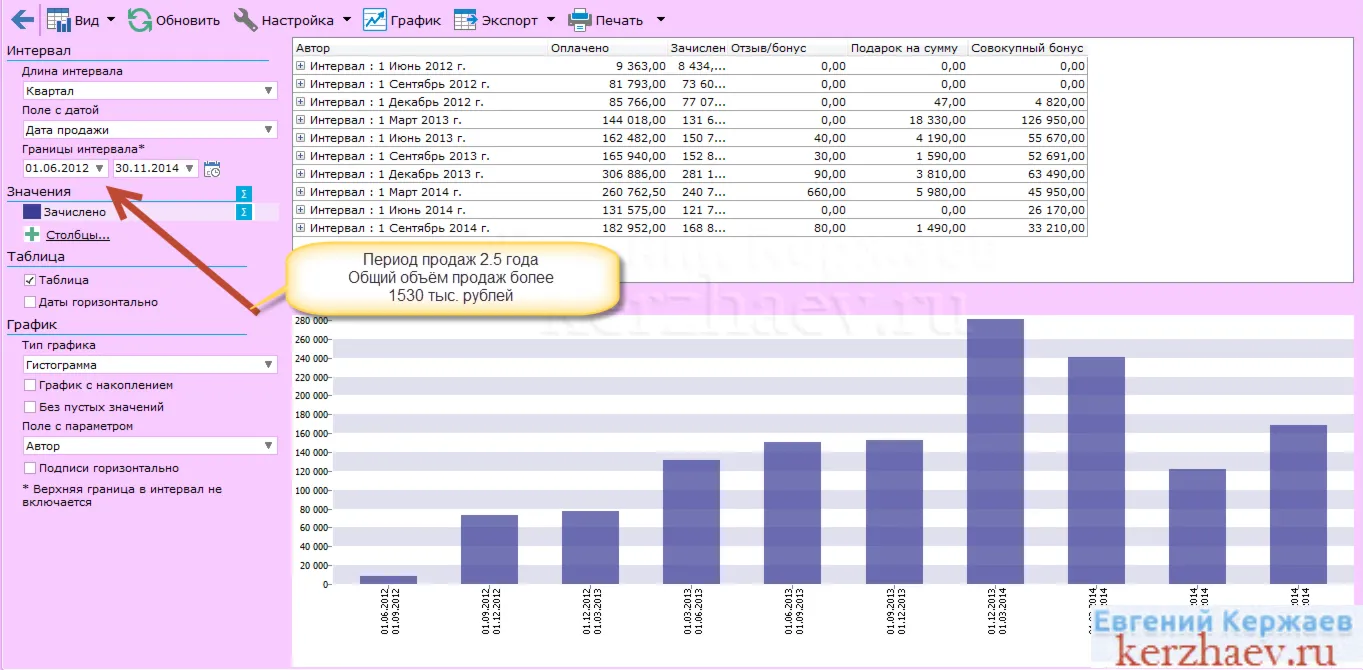Open the Настройка wrench menu
This screenshot has height=670, width=1363.
pos(292,19)
